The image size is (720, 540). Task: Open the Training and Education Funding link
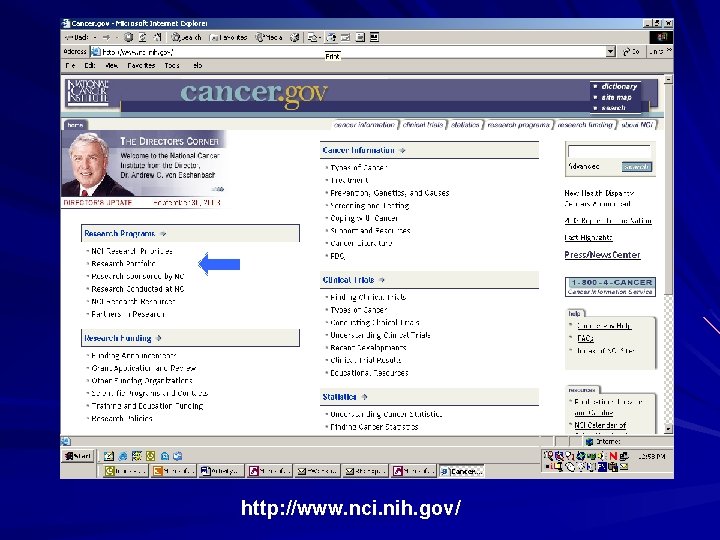click(x=147, y=406)
